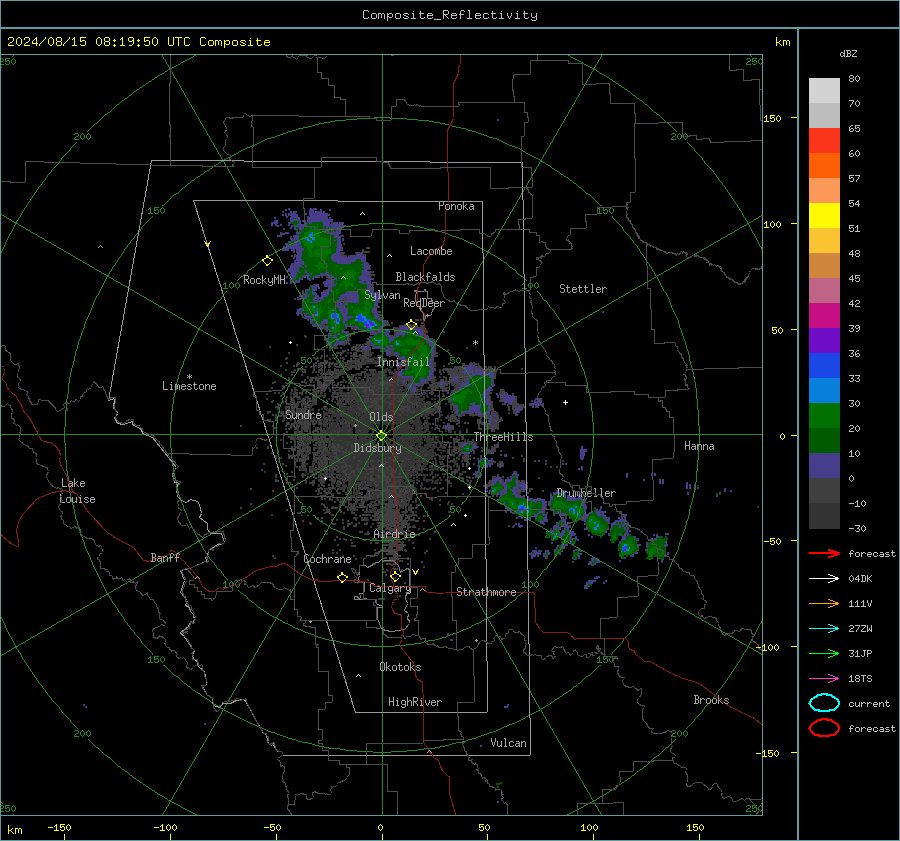Click the Okotoks city label
Viewport: 900px width, 841px height.
(x=400, y=667)
